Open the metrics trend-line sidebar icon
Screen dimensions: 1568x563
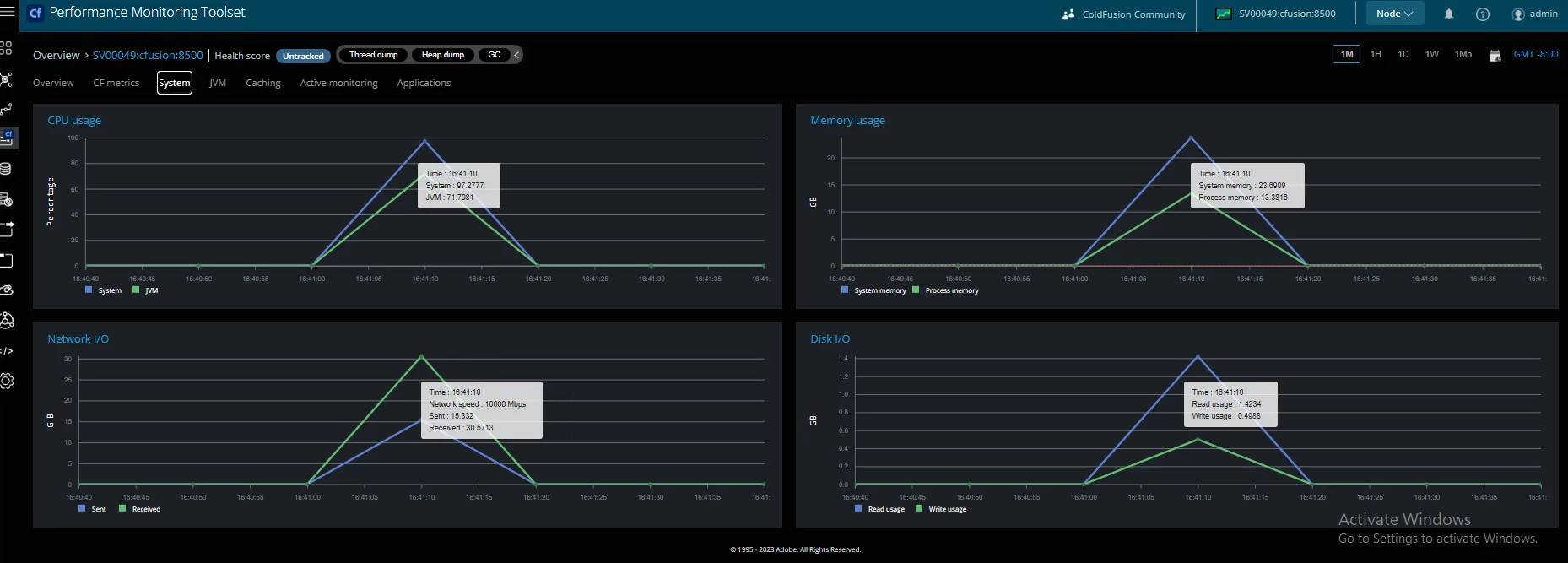point(6,109)
